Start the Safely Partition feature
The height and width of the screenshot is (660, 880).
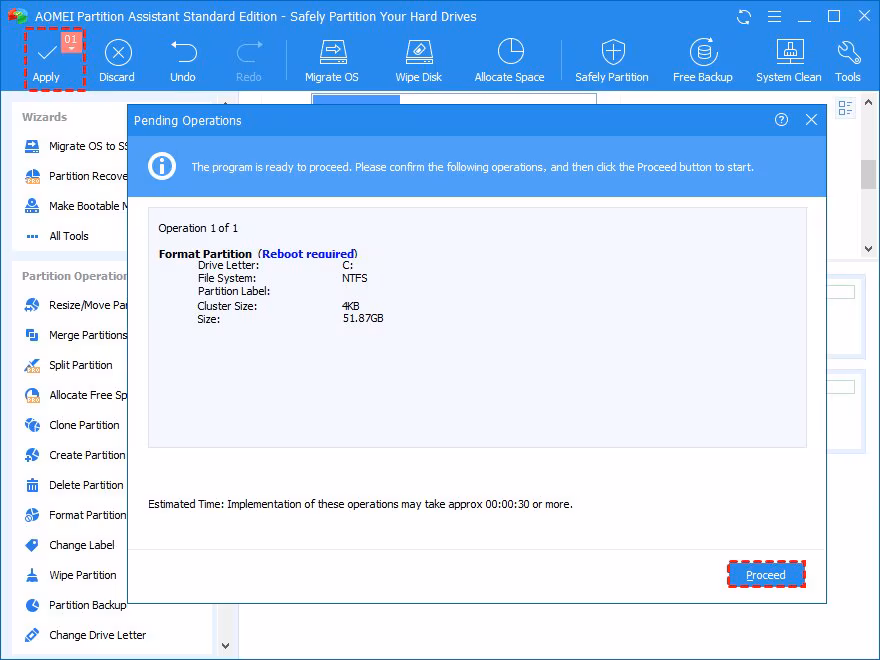tap(612, 61)
